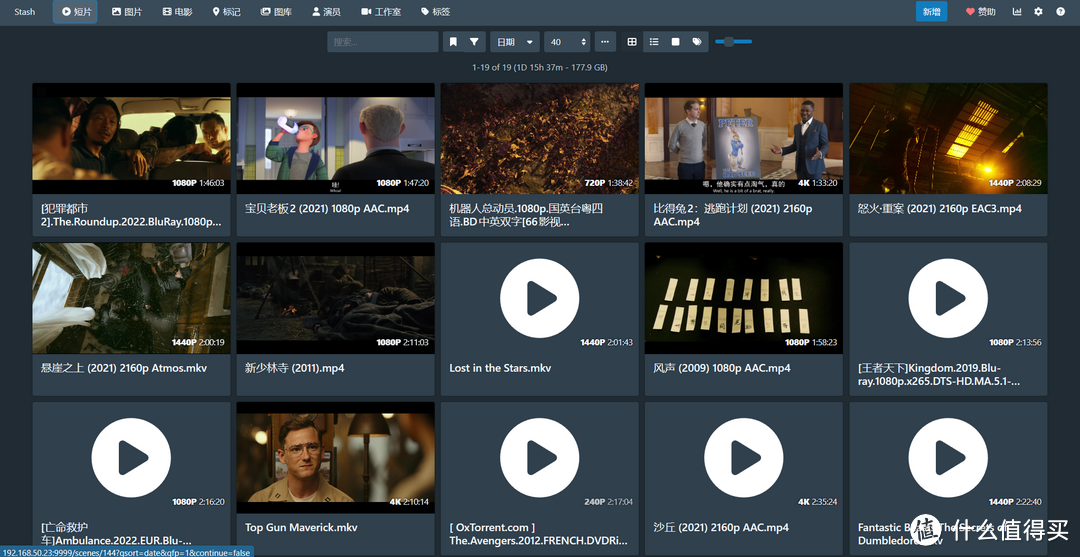Open the saved filters bookmark icon

coord(453,42)
